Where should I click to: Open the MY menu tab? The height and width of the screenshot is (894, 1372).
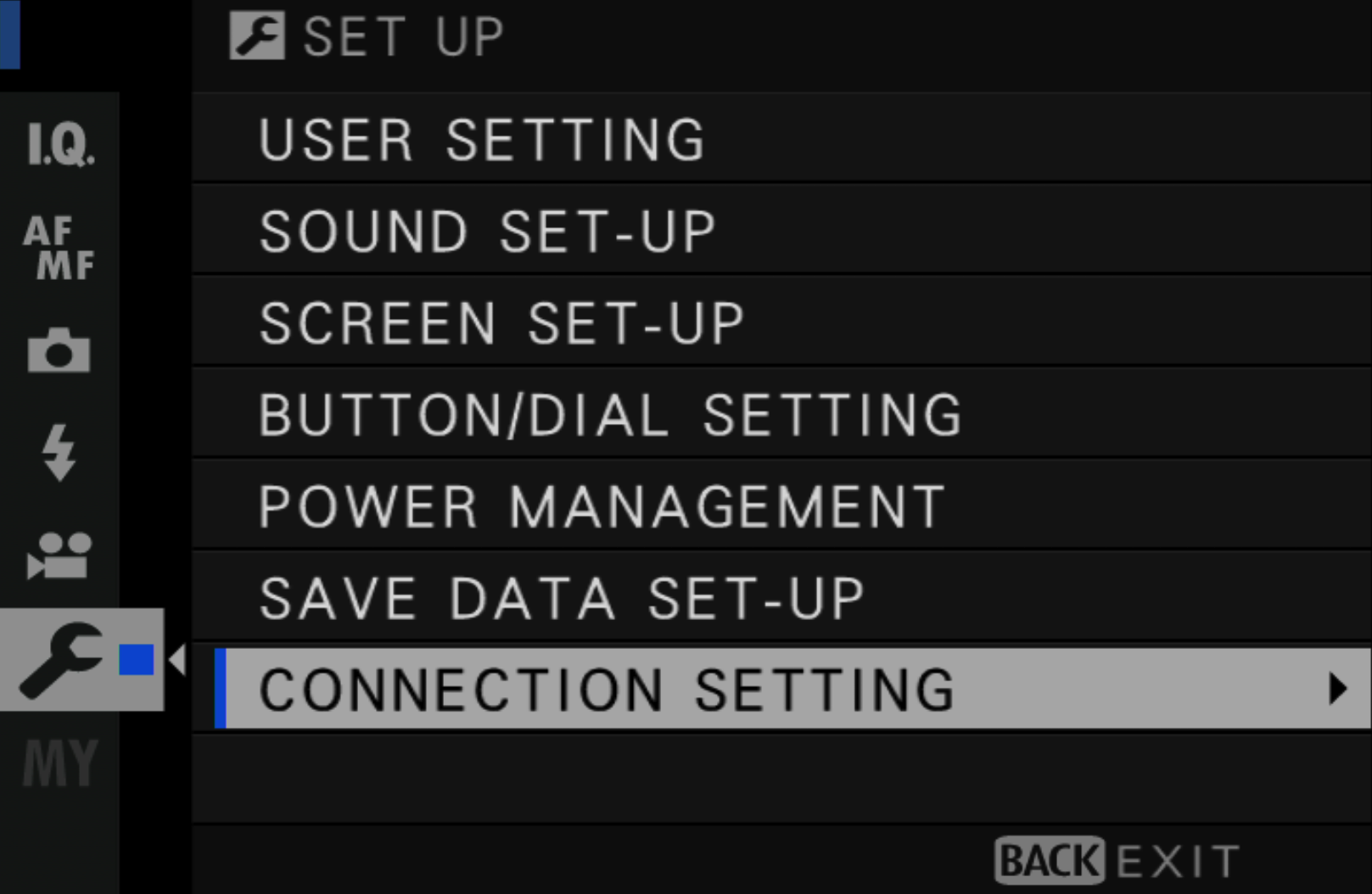(x=59, y=763)
